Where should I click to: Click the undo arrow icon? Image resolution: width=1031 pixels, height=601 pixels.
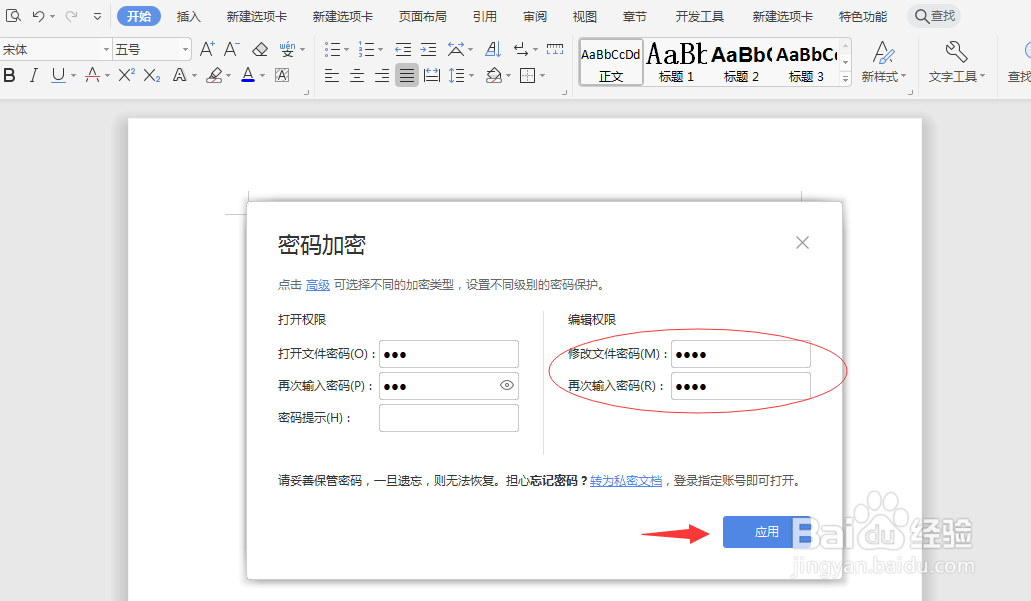click(38, 16)
